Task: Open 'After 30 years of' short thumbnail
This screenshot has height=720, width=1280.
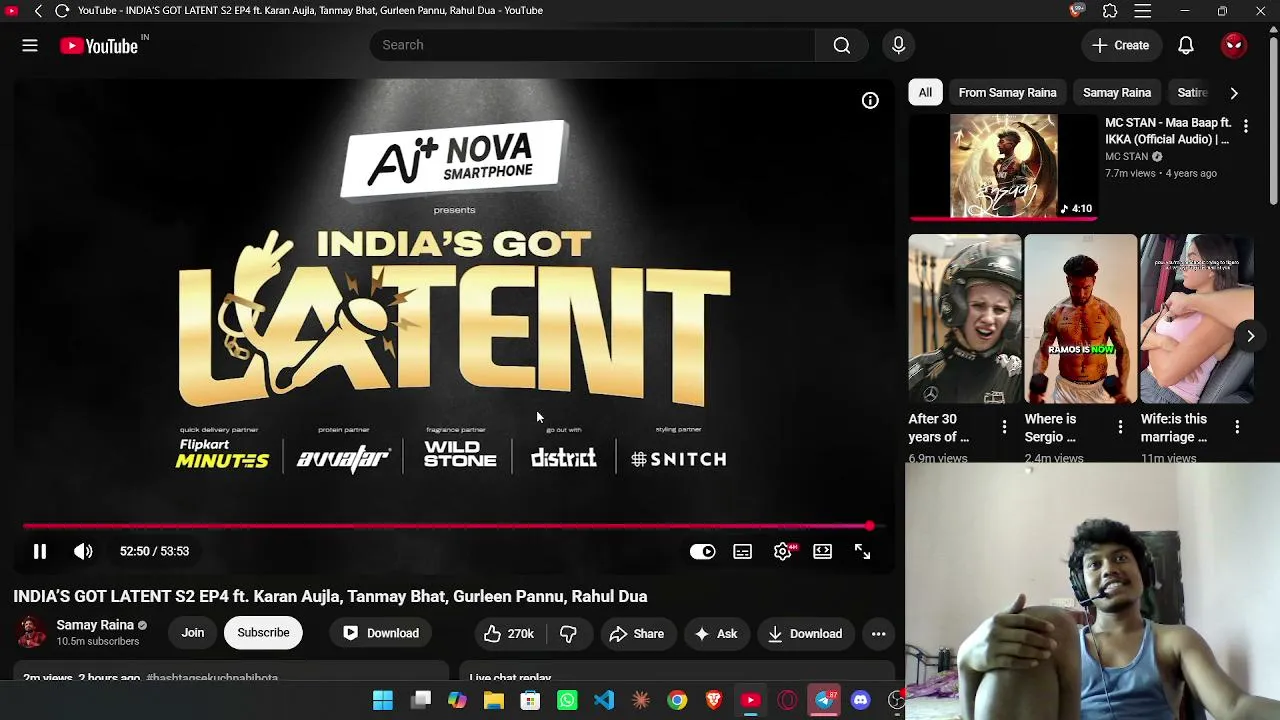Action: pos(965,319)
